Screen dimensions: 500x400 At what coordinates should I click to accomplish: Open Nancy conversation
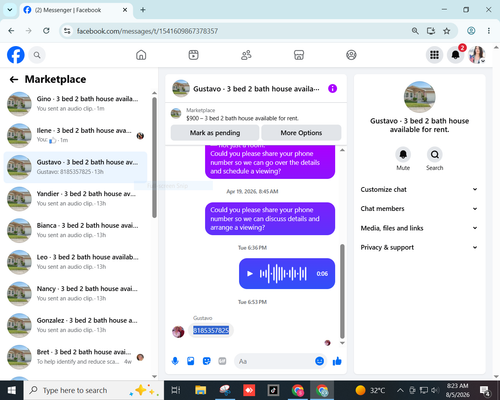click(75, 294)
